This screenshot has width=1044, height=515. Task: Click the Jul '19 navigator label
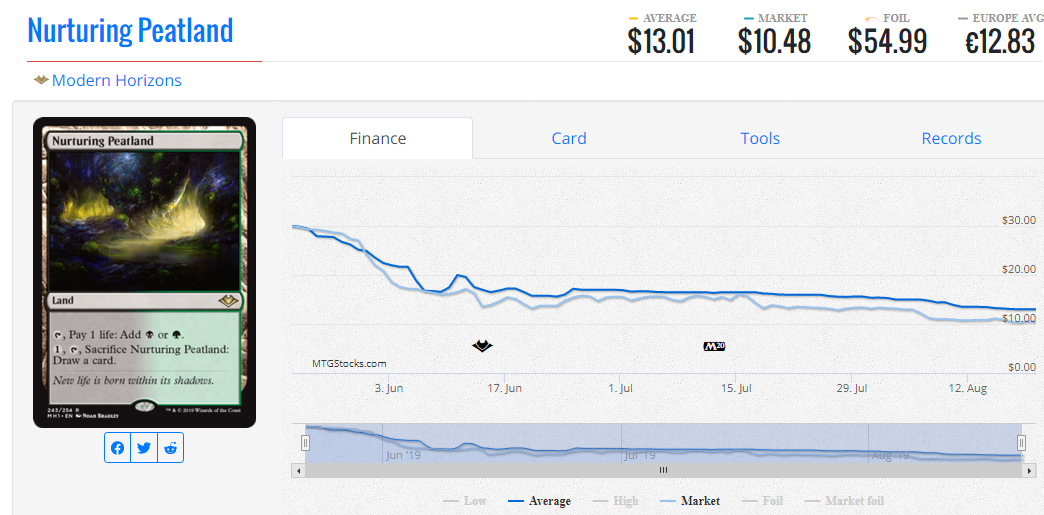pyautogui.click(x=640, y=456)
